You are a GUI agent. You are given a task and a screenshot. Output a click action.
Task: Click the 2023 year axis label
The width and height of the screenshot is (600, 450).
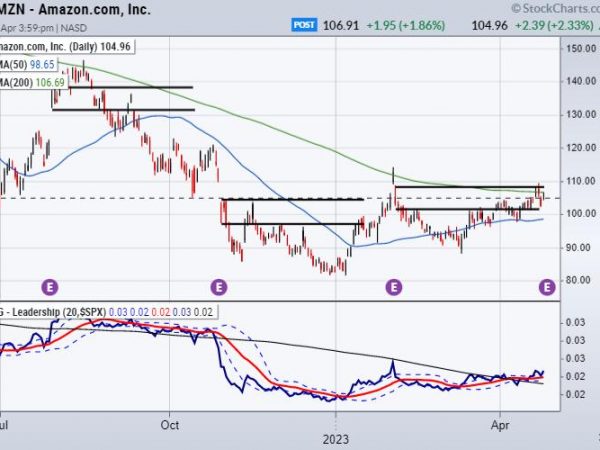(336, 440)
